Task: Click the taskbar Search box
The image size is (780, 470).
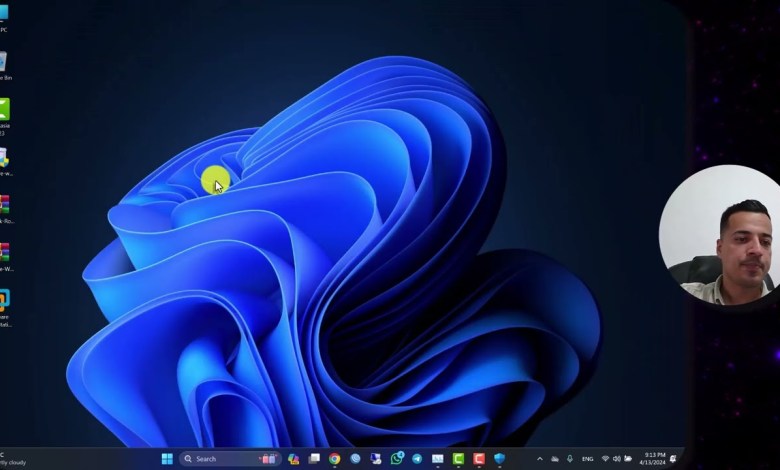Action: point(230,459)
